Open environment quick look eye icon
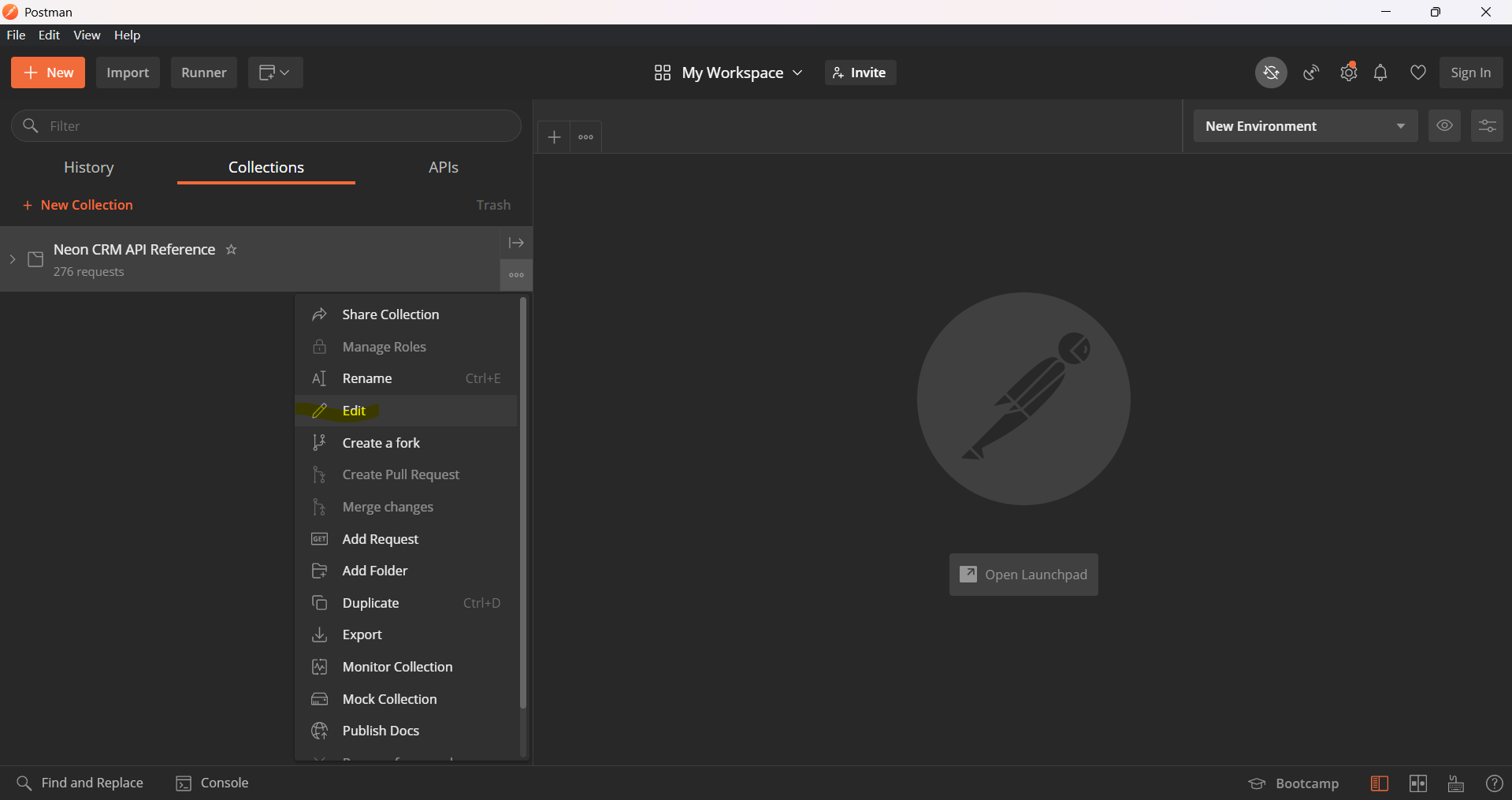This screenshot has height=800, width=1512. (1444, 126)
